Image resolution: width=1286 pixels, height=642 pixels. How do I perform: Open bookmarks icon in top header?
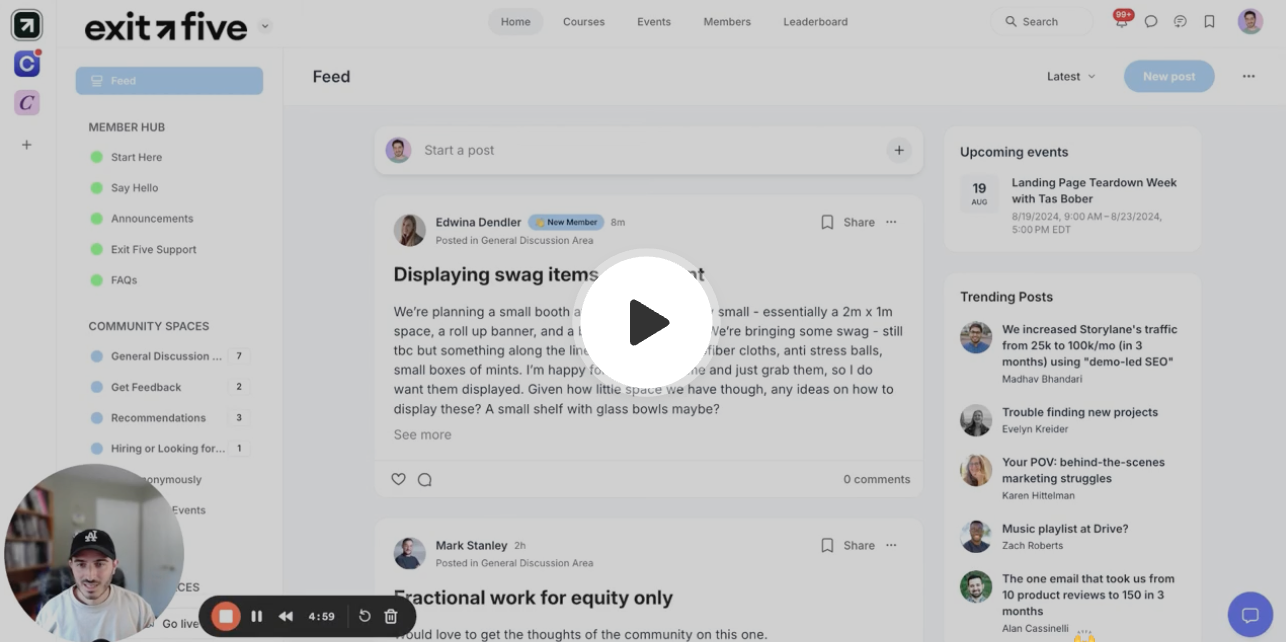[x=1209, y=21]
